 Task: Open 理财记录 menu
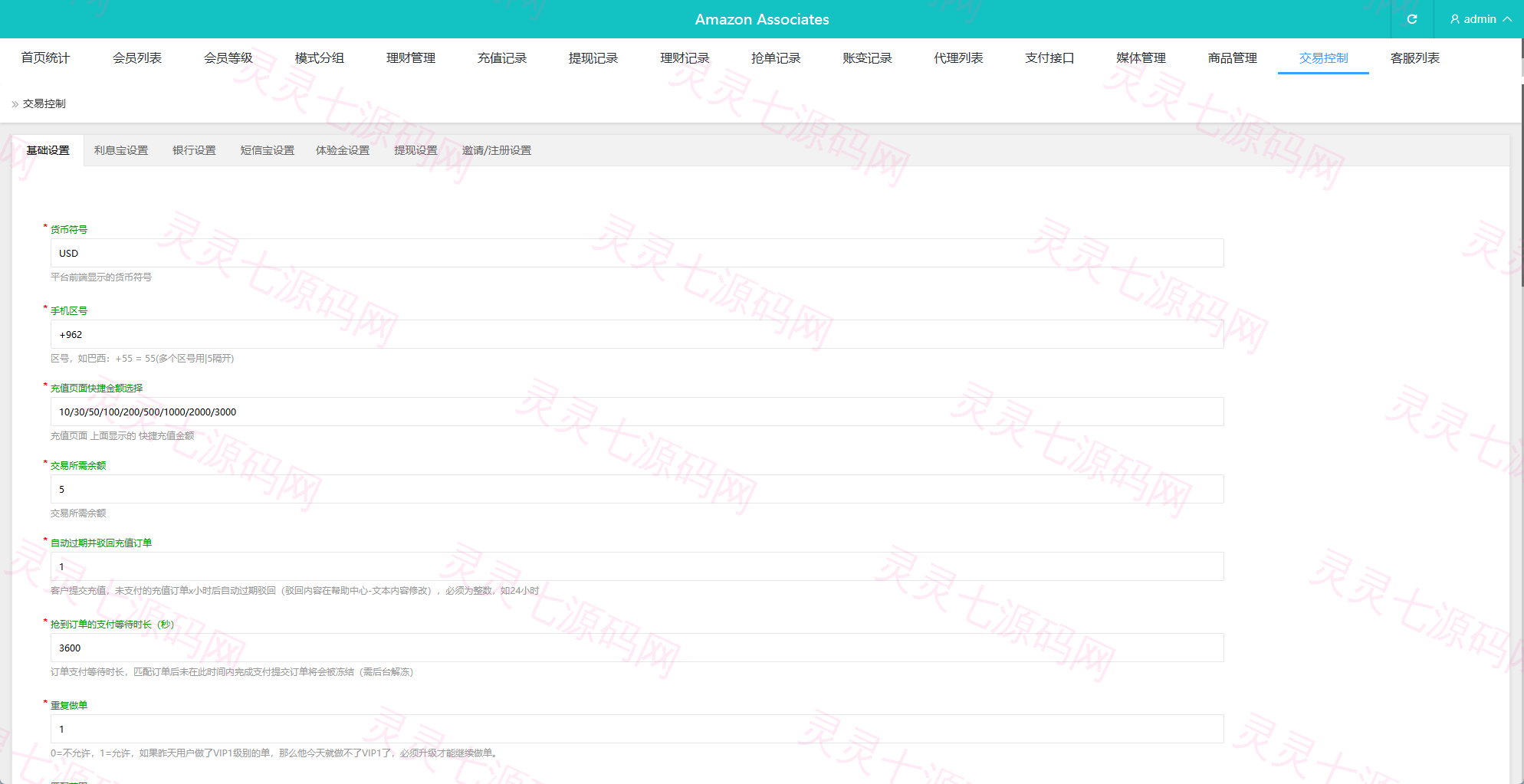pos(685,57)
